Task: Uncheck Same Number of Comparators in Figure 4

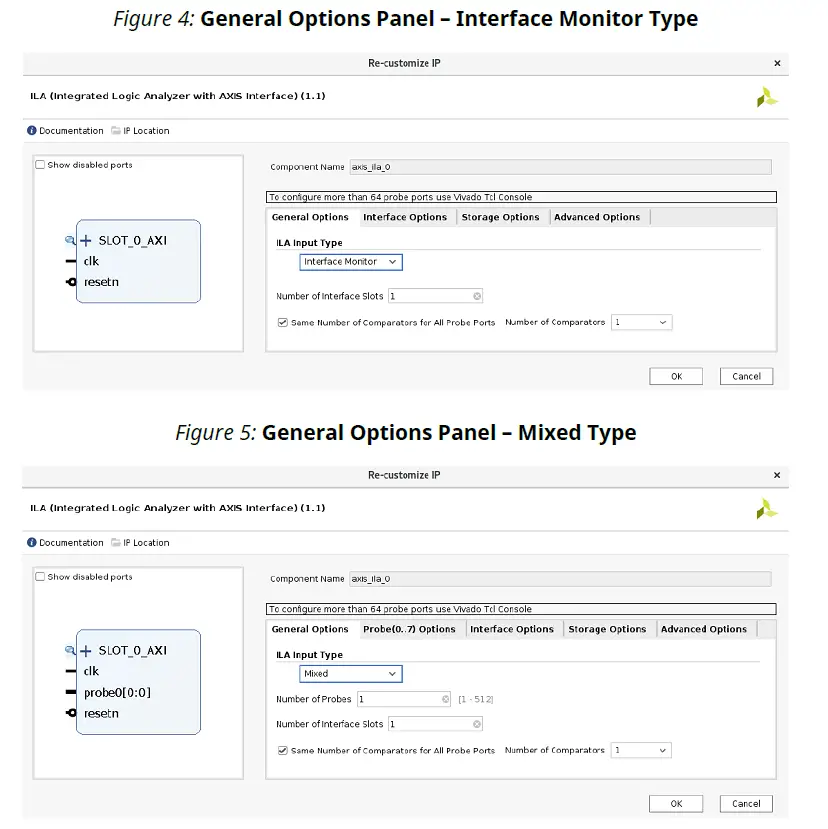Action: (x=283, y=323)
